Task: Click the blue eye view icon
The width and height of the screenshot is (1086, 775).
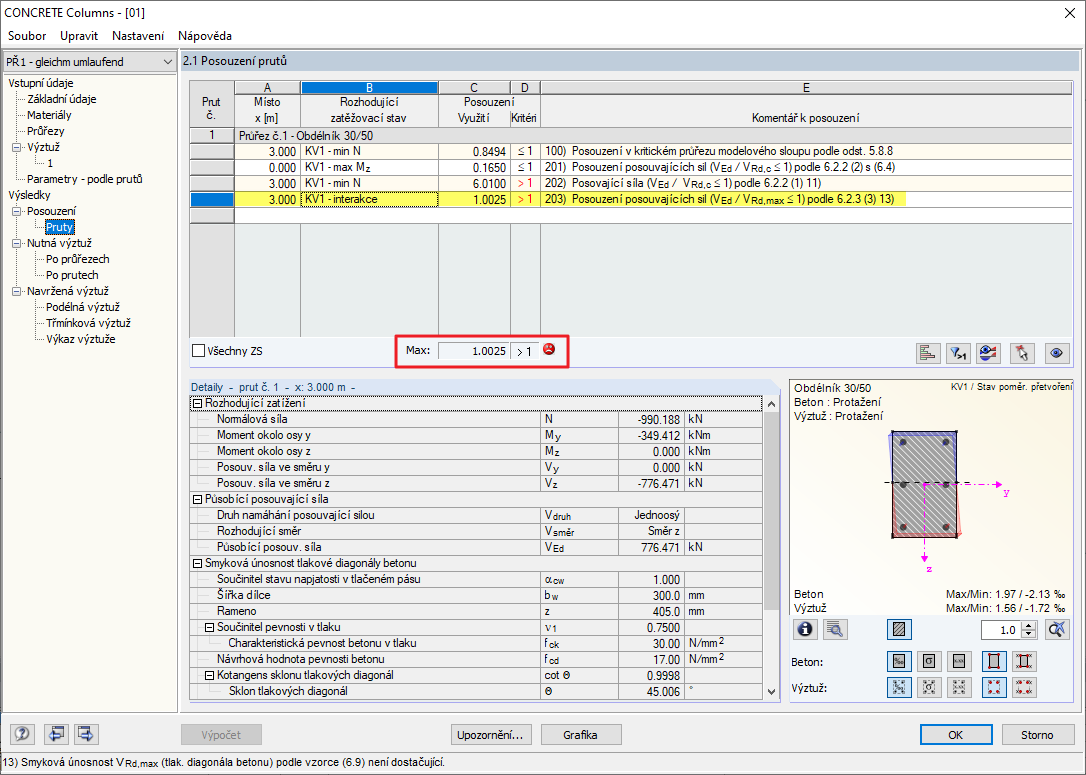Action: (x=1056, y=353)
